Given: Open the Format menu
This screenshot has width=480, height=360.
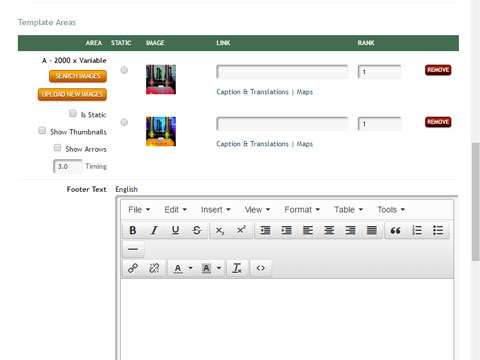Looking at the screenshot, I should click(302, 210).
